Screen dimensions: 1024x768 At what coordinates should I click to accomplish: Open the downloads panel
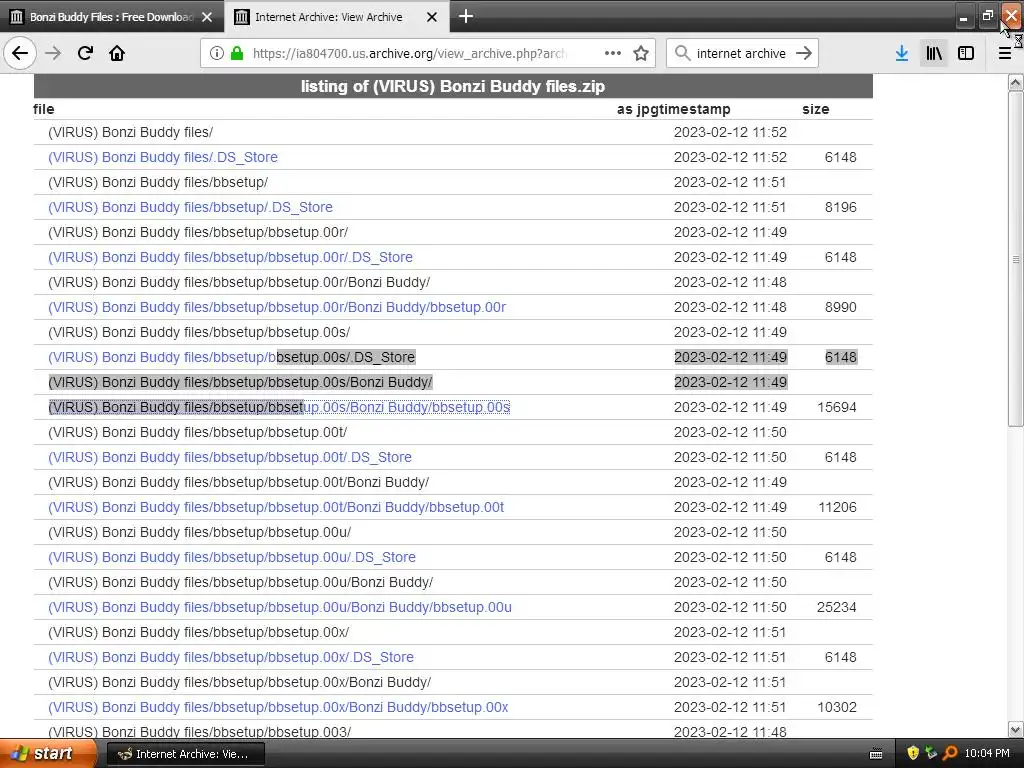tap(902, 53)
